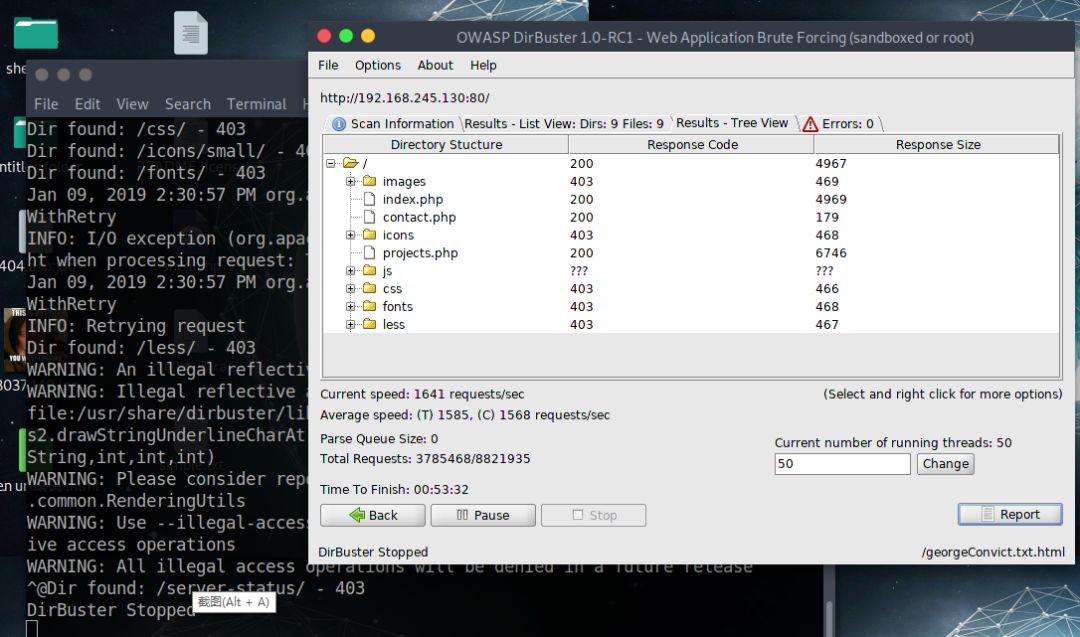Screen dimensions: 1080x637
Task: Click the Current speed status text
Action: pyautogui.click(x=422, y=395)
